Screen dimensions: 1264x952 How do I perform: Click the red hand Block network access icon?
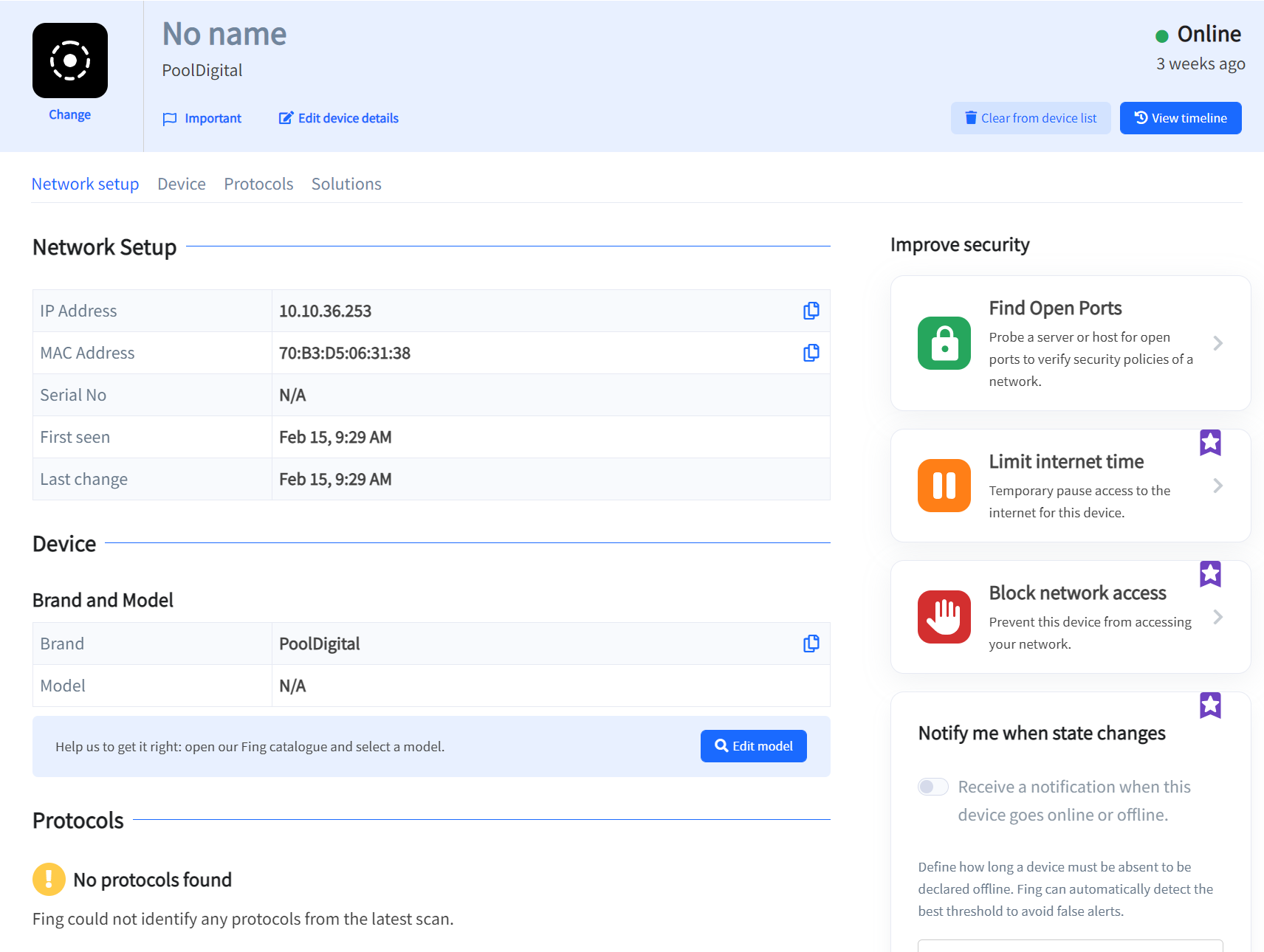[944, 617]
